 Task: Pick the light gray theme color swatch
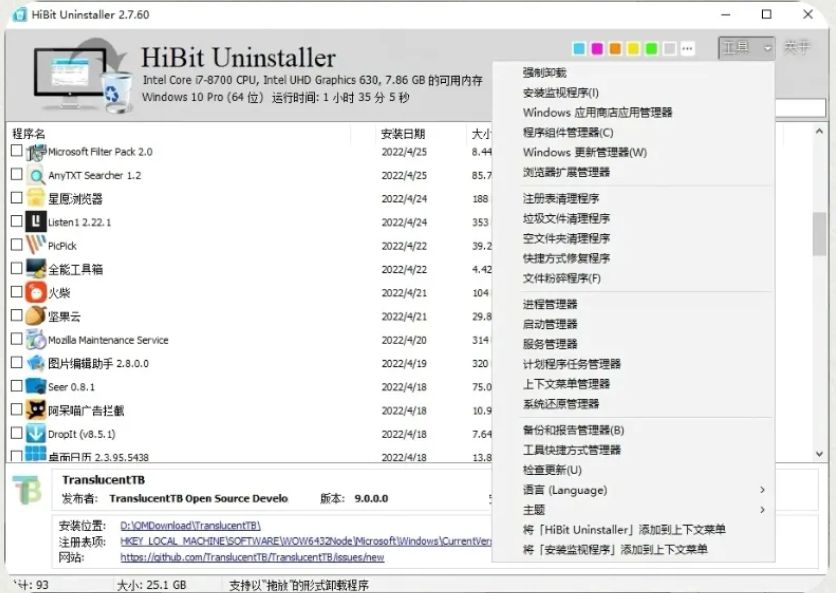(x=670, y=49)
